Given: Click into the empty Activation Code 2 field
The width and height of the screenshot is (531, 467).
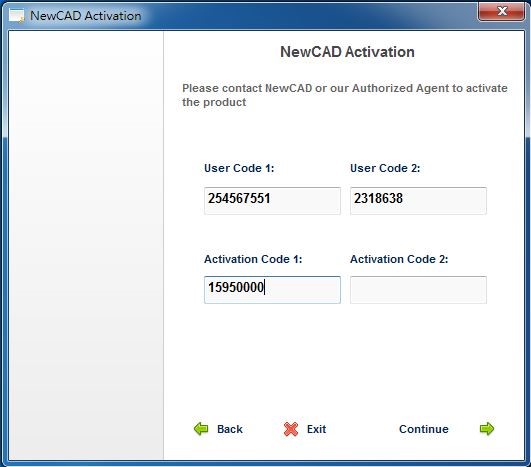Looking at the screenshot, I should point(419,290).
